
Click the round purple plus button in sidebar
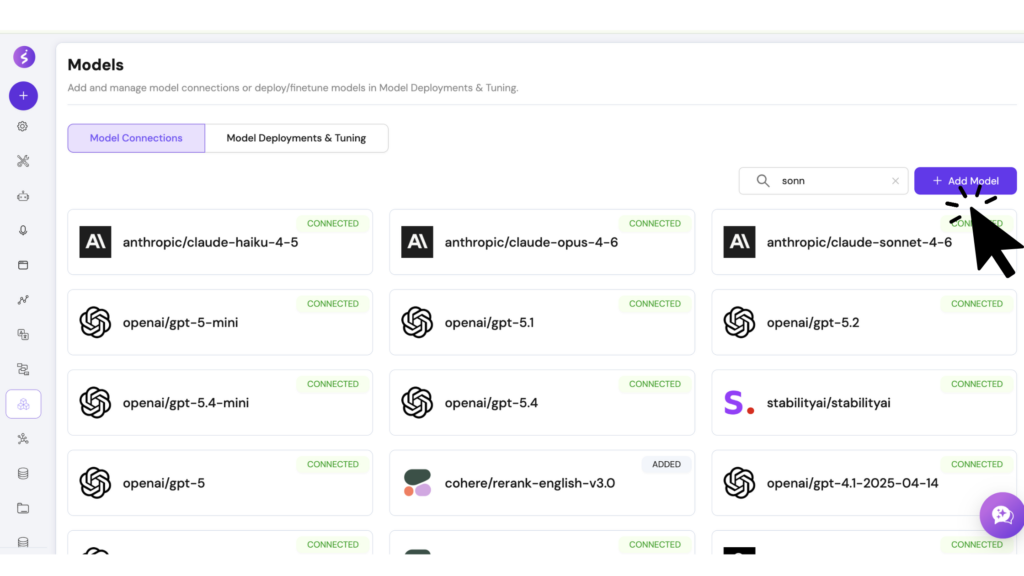click(24, 96)
